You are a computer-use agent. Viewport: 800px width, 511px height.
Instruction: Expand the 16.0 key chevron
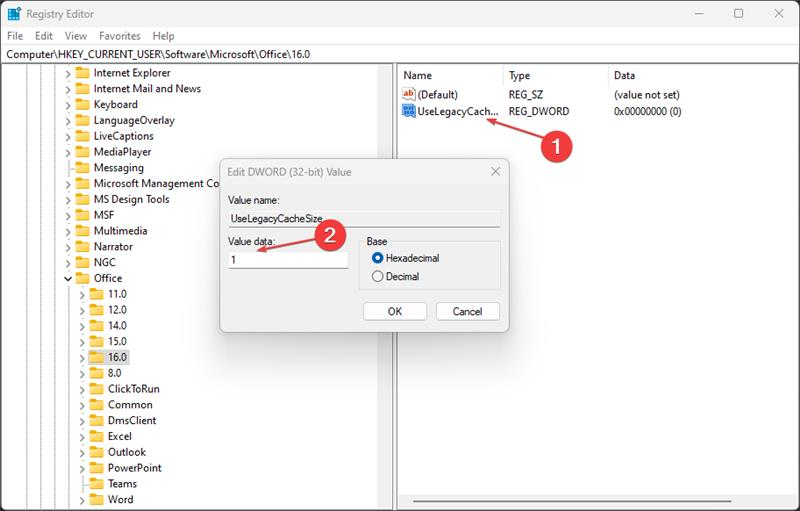82,358
